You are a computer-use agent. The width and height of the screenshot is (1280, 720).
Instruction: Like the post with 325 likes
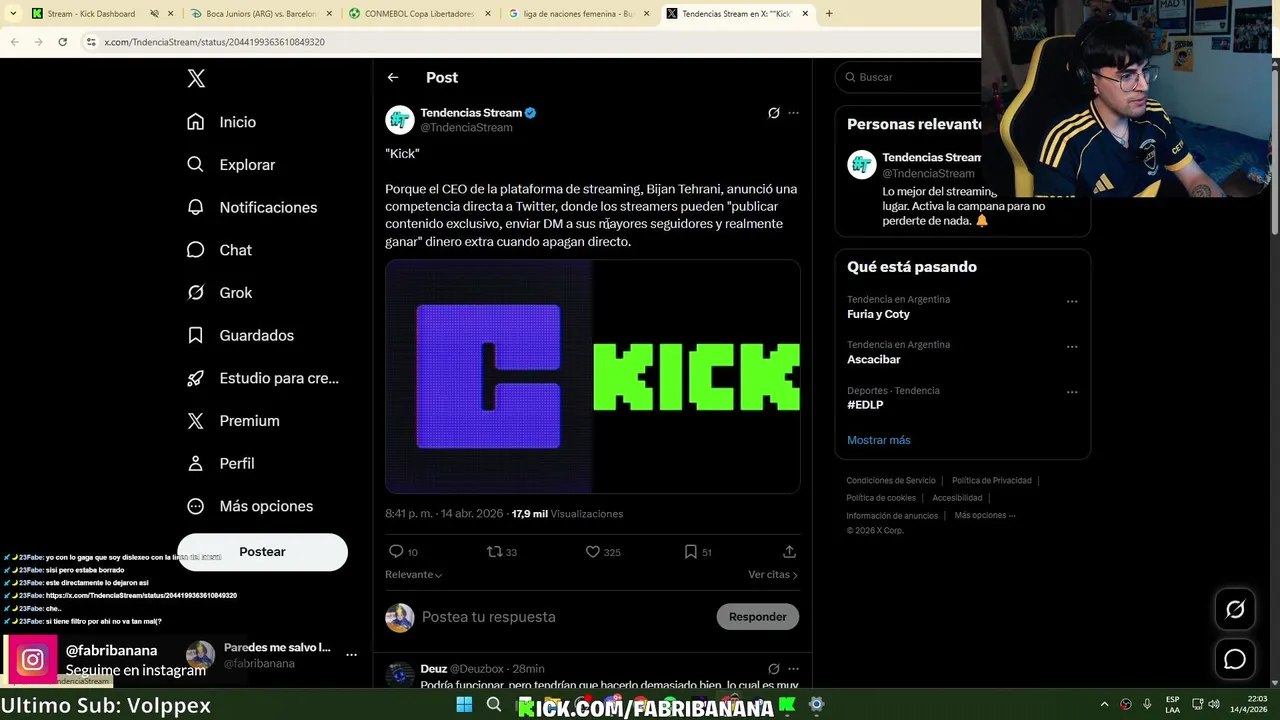[592, 552]
